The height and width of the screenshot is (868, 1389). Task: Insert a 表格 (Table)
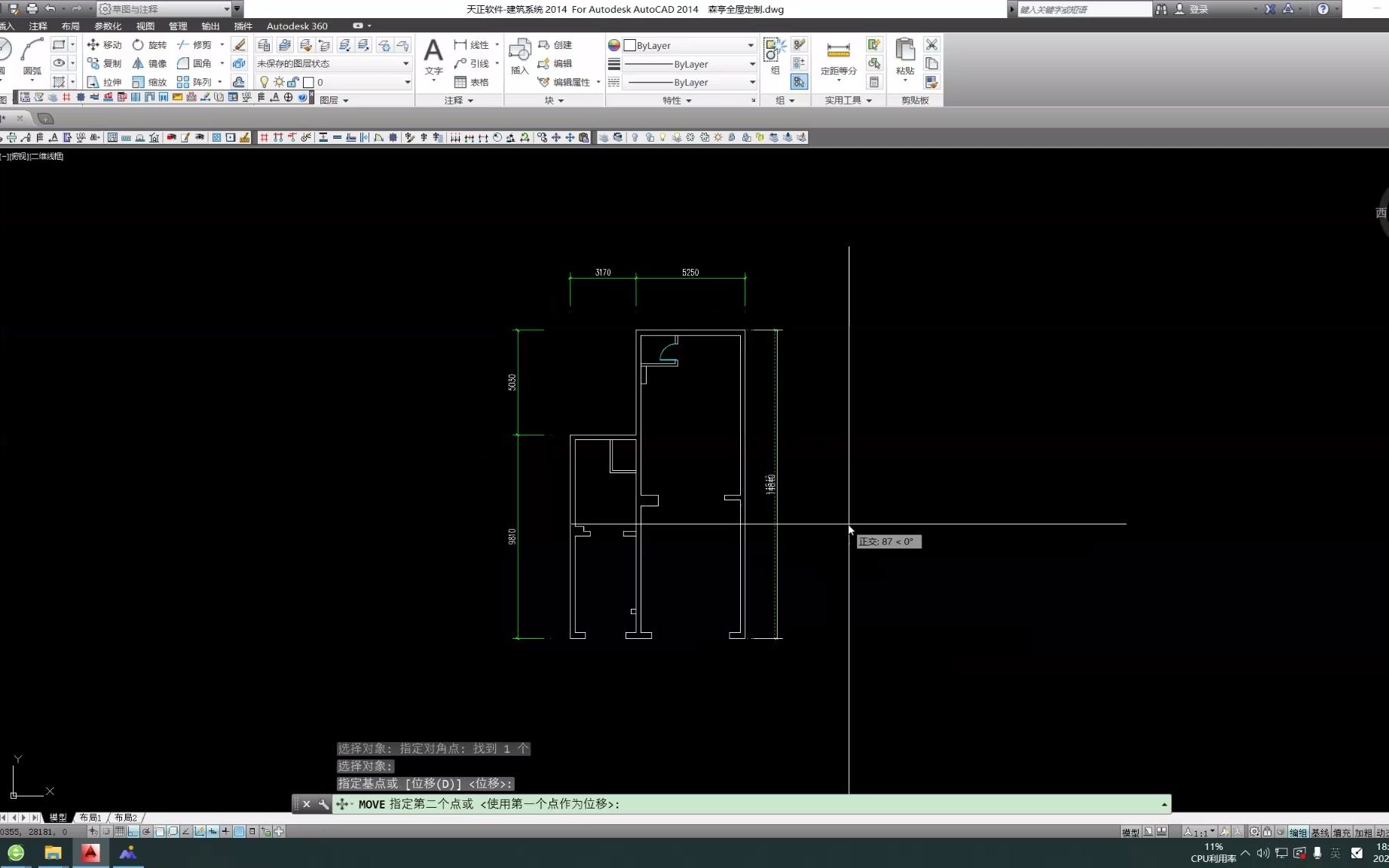472,82
